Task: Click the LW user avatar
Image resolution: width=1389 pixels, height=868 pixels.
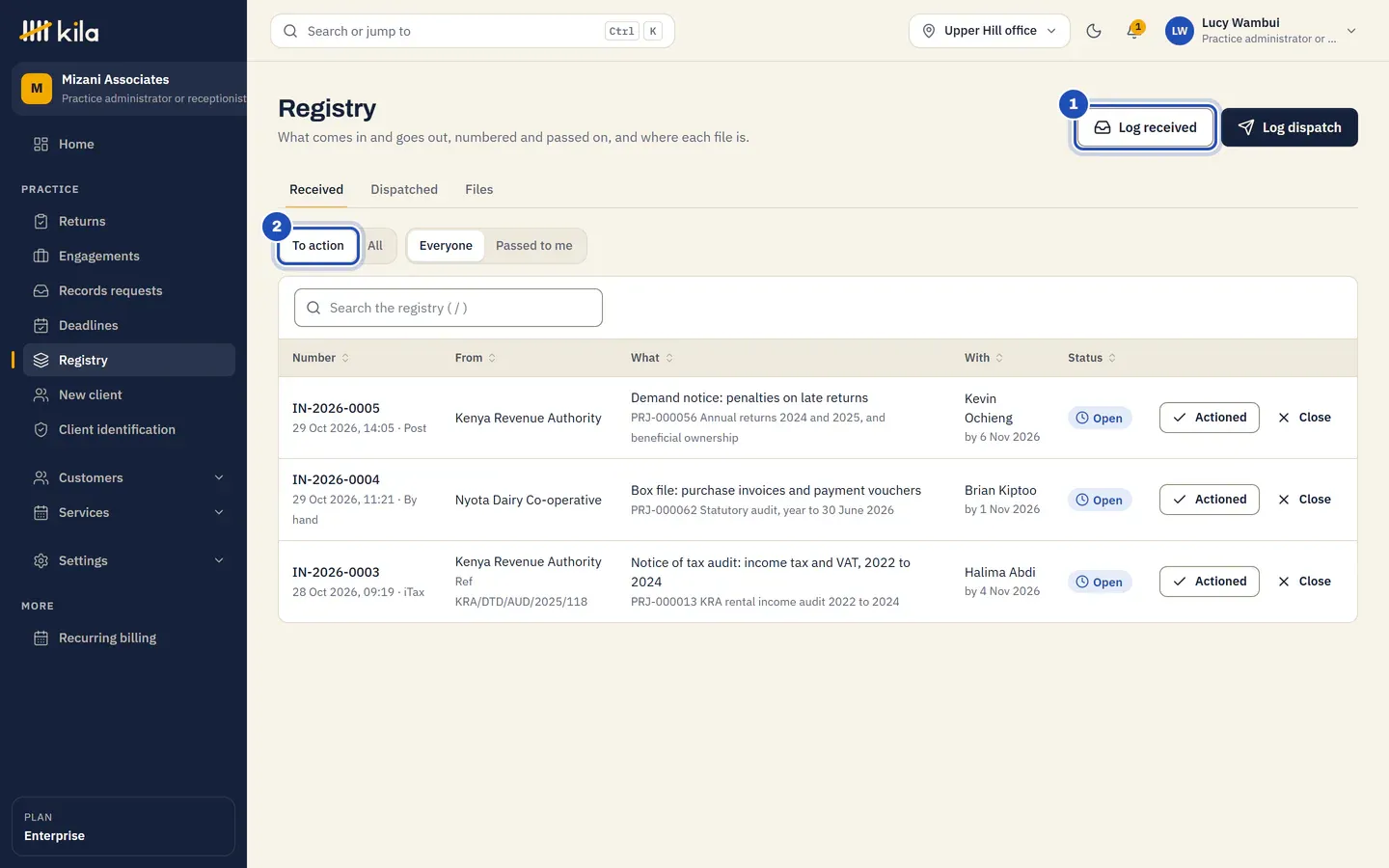Action: click(1180, 31)
